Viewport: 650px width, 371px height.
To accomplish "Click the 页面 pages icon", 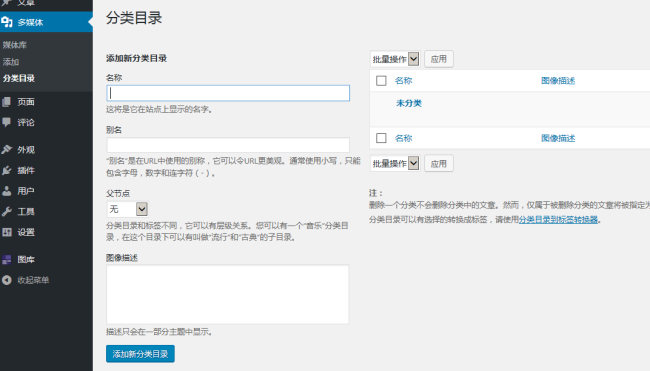I will tap(6, 102).
